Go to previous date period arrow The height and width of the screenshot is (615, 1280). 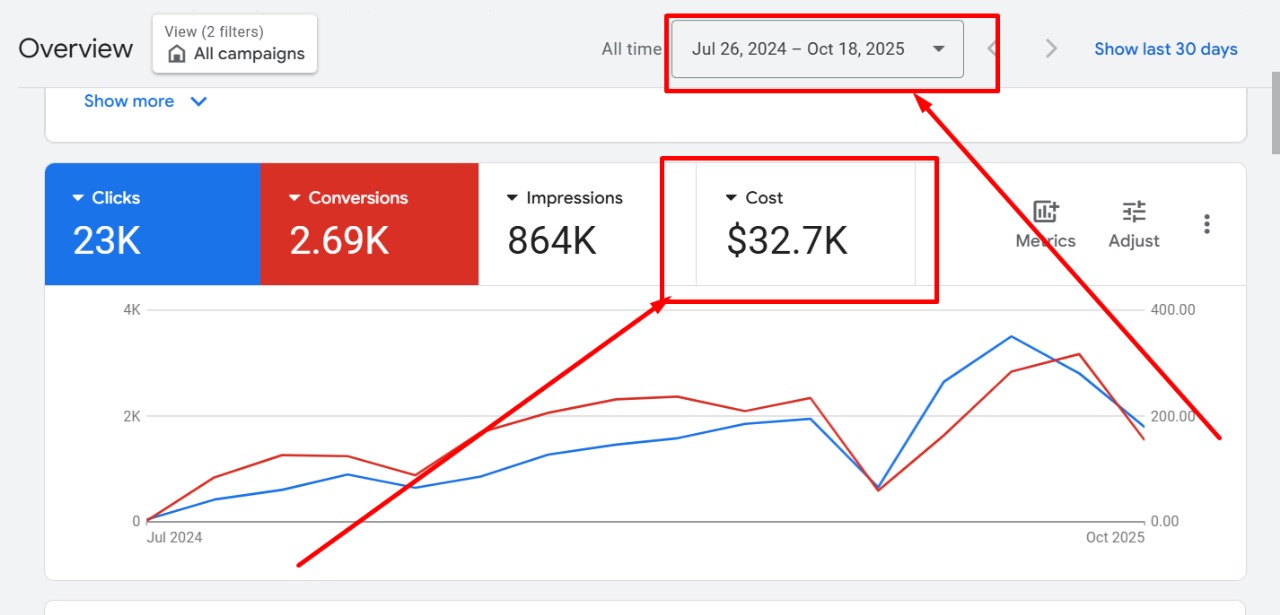pyautogui.click(x=992, y=49)
